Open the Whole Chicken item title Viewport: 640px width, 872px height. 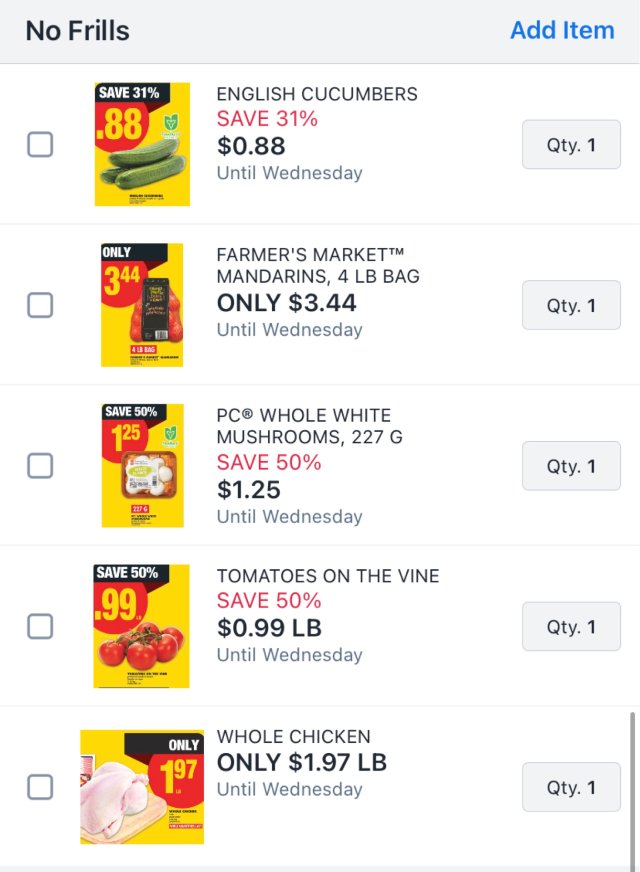tap(293, 737)
